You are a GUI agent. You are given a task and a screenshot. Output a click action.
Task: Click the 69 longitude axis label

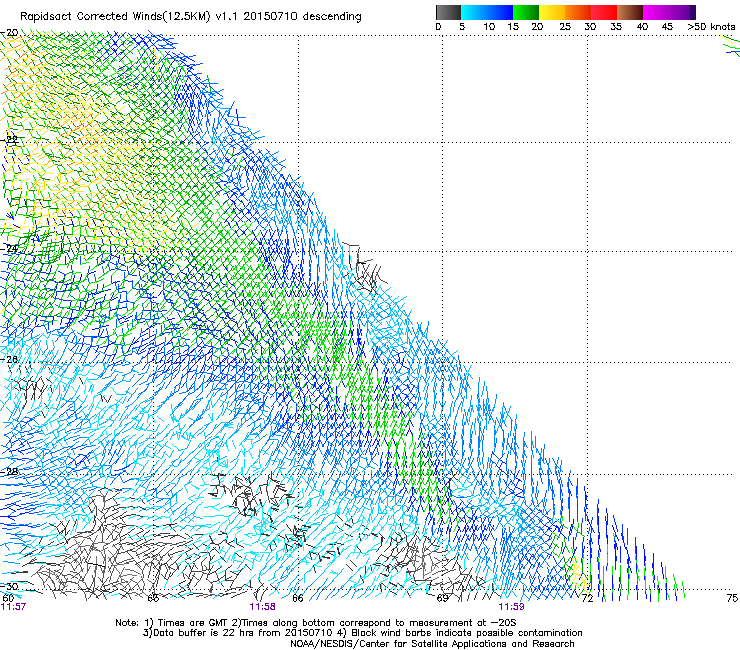442,598
